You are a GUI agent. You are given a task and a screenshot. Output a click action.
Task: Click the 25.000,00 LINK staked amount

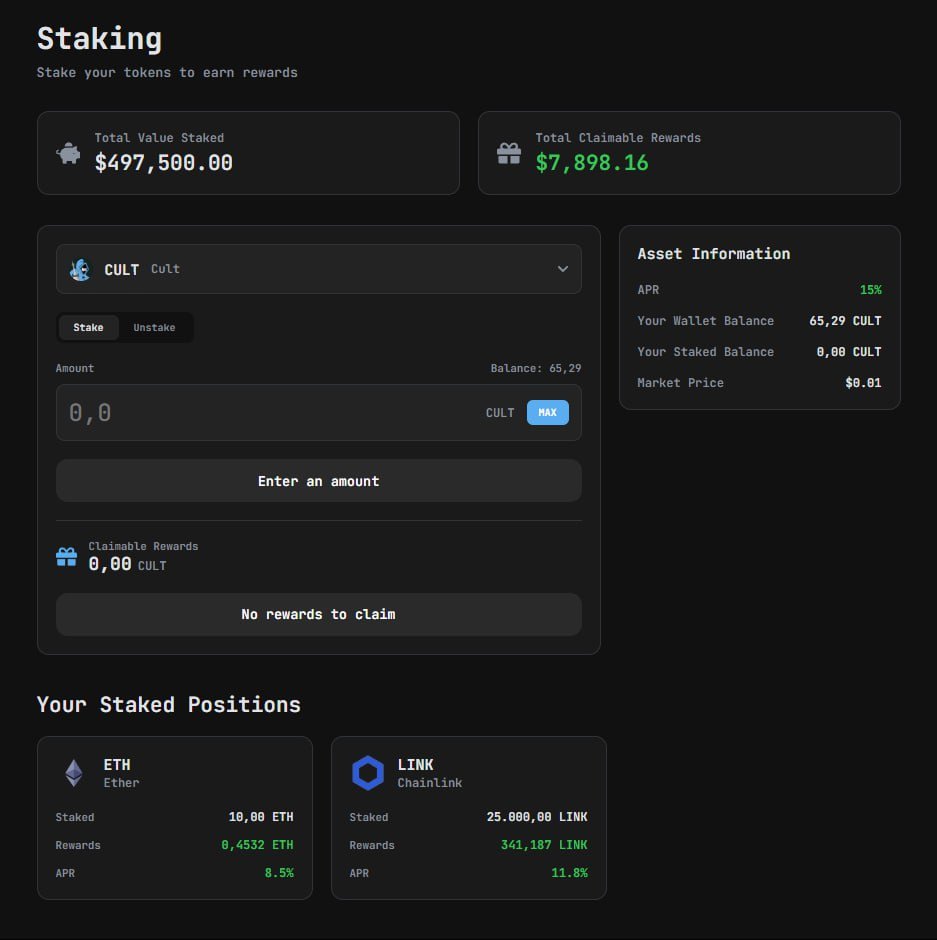pos(537,817)
